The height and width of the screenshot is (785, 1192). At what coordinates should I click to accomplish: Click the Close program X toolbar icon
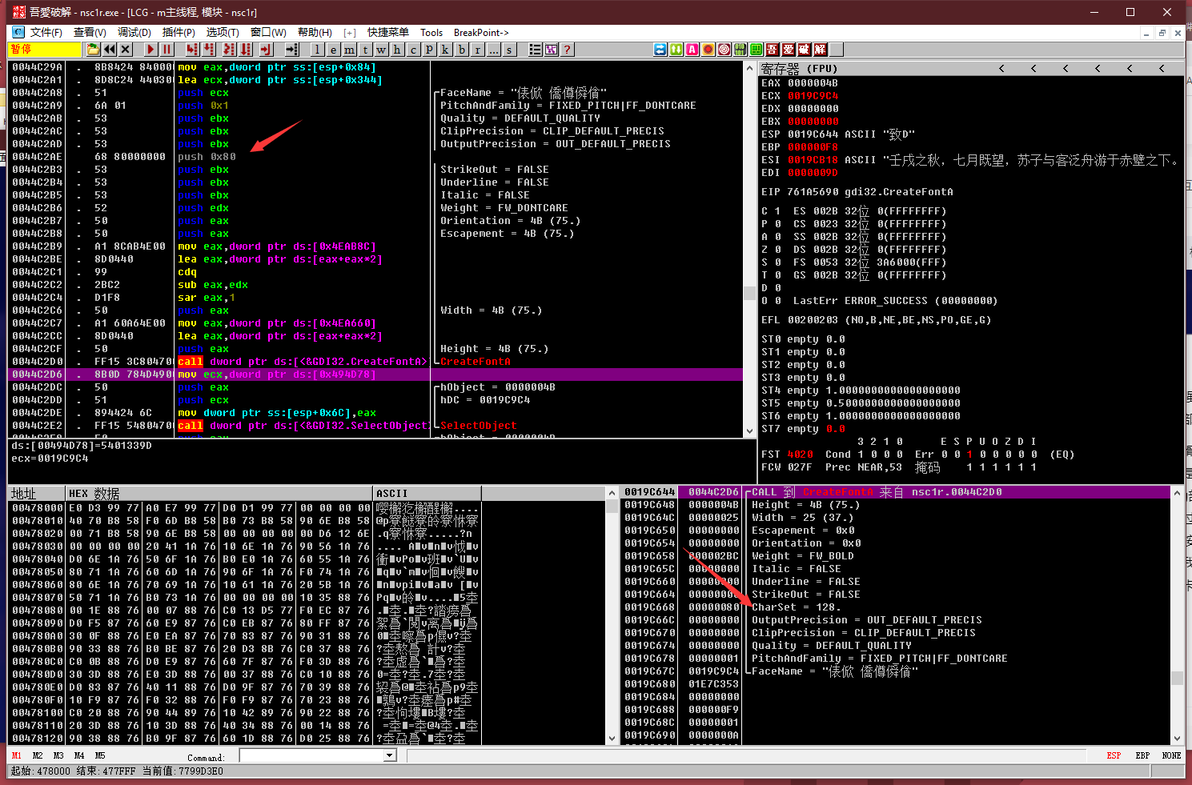pos(125,49)
